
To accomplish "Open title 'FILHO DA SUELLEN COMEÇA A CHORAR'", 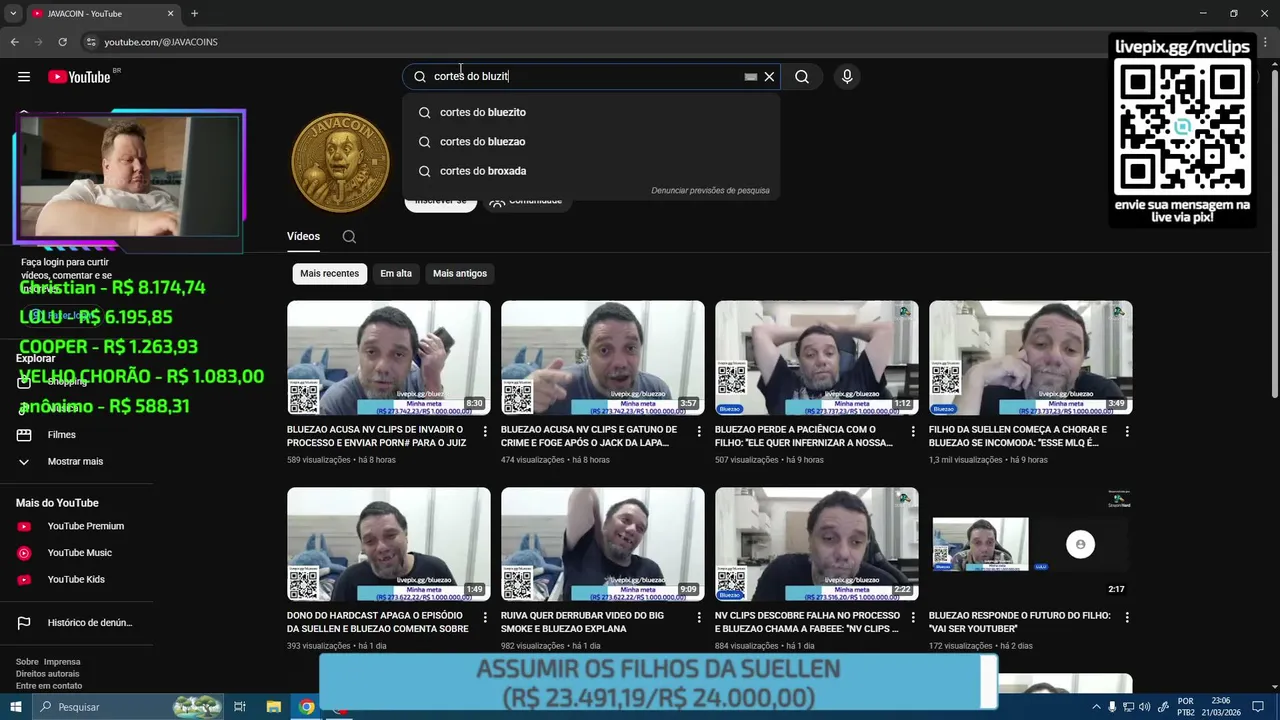I will [x=1017, y=436].
